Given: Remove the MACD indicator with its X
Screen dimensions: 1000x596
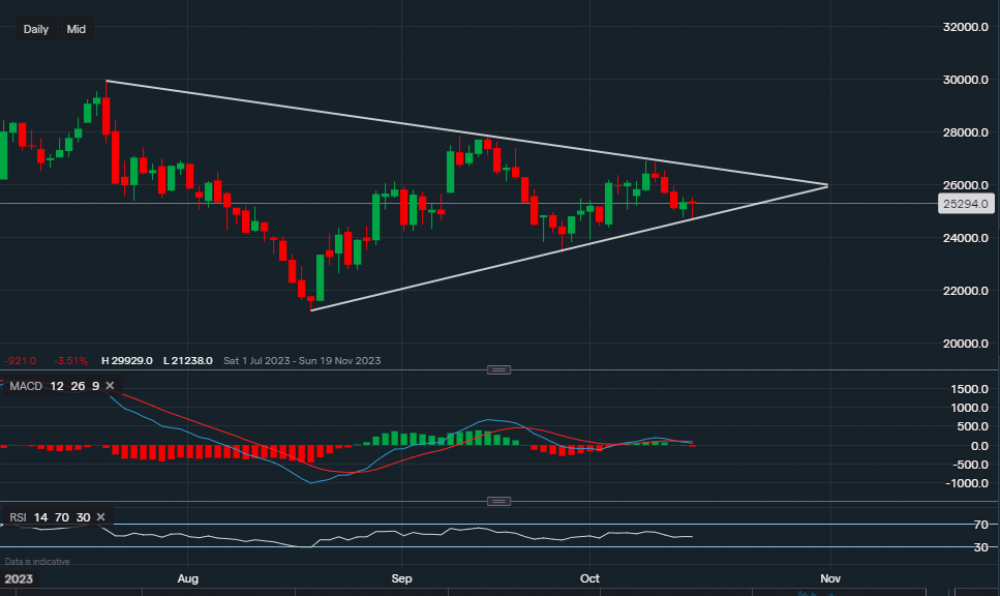Looking at the screenshot, I should pyautogui.click(x=110, y=386).
